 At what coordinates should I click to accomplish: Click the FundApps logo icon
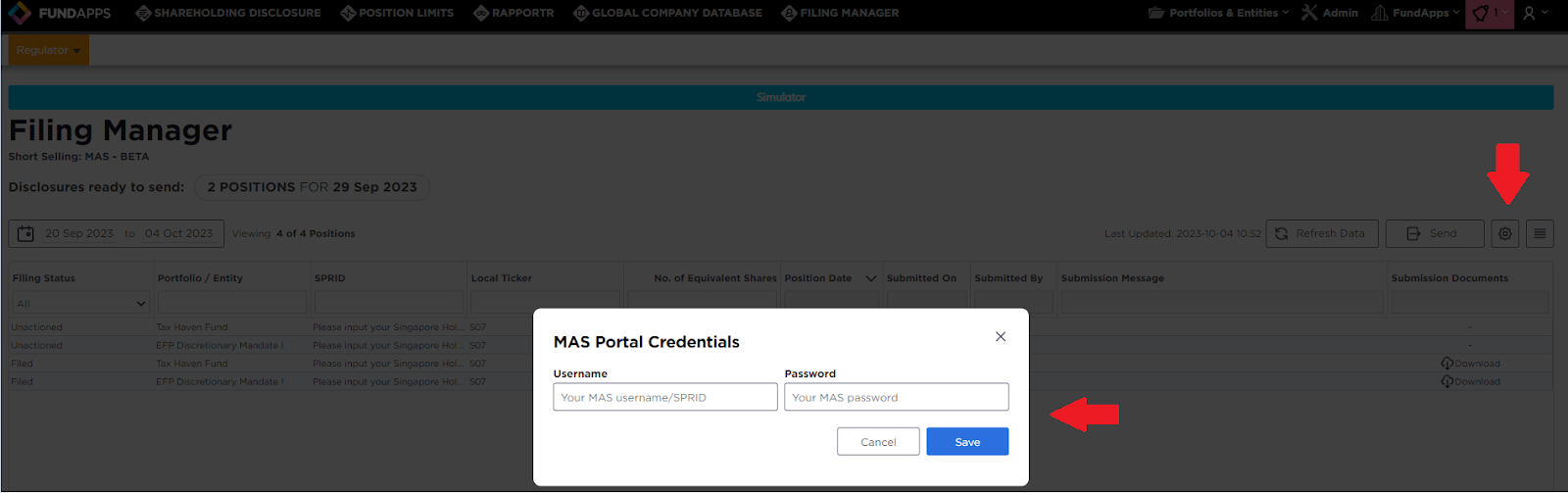(x=20, y=13)
